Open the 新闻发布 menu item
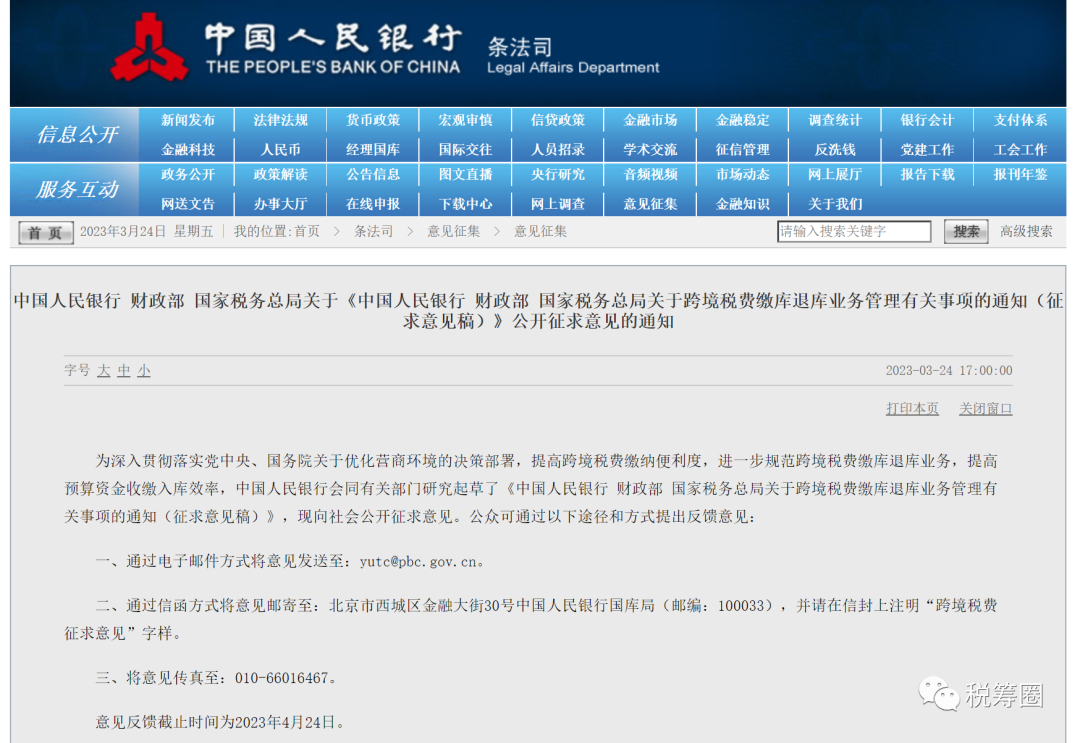The image size is (1080, 743). (x=187, y=121)
